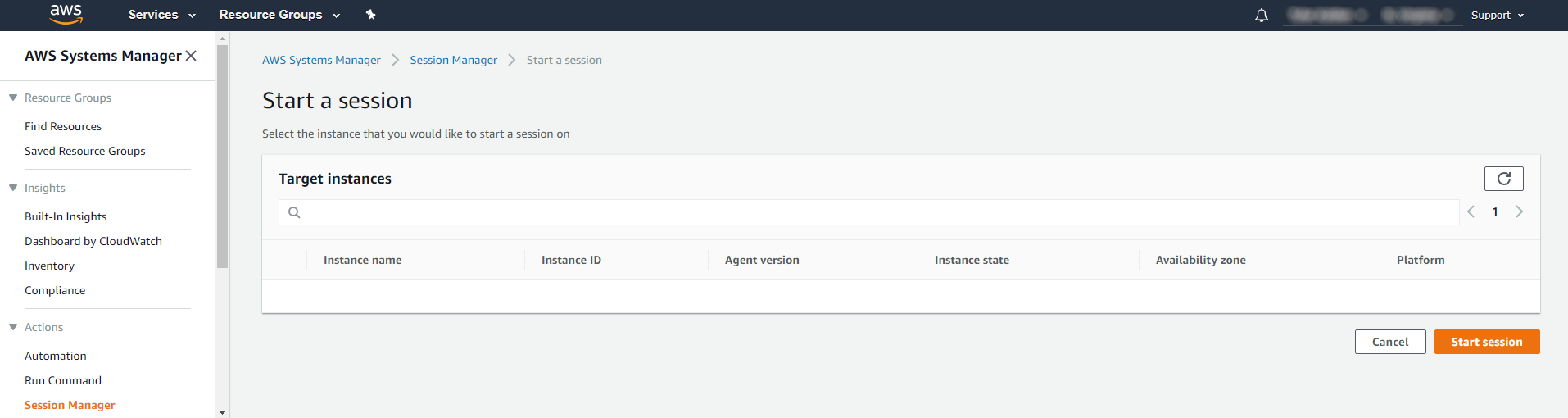The height and width of the screenshot is (418, 1568).
Task: Select page number 1
Action: tap(1495, 211)
